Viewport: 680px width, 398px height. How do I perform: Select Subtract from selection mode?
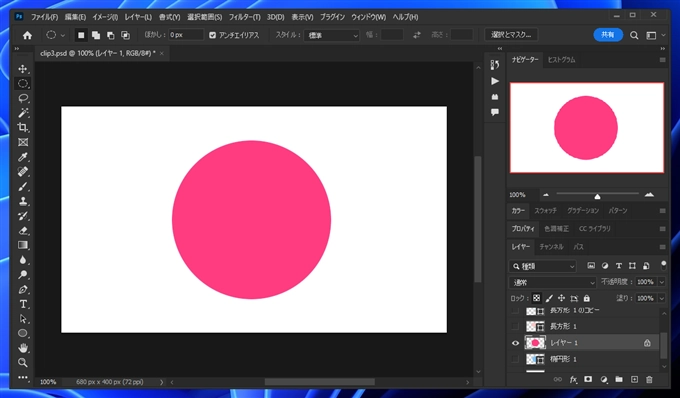(x=111, y=35)
